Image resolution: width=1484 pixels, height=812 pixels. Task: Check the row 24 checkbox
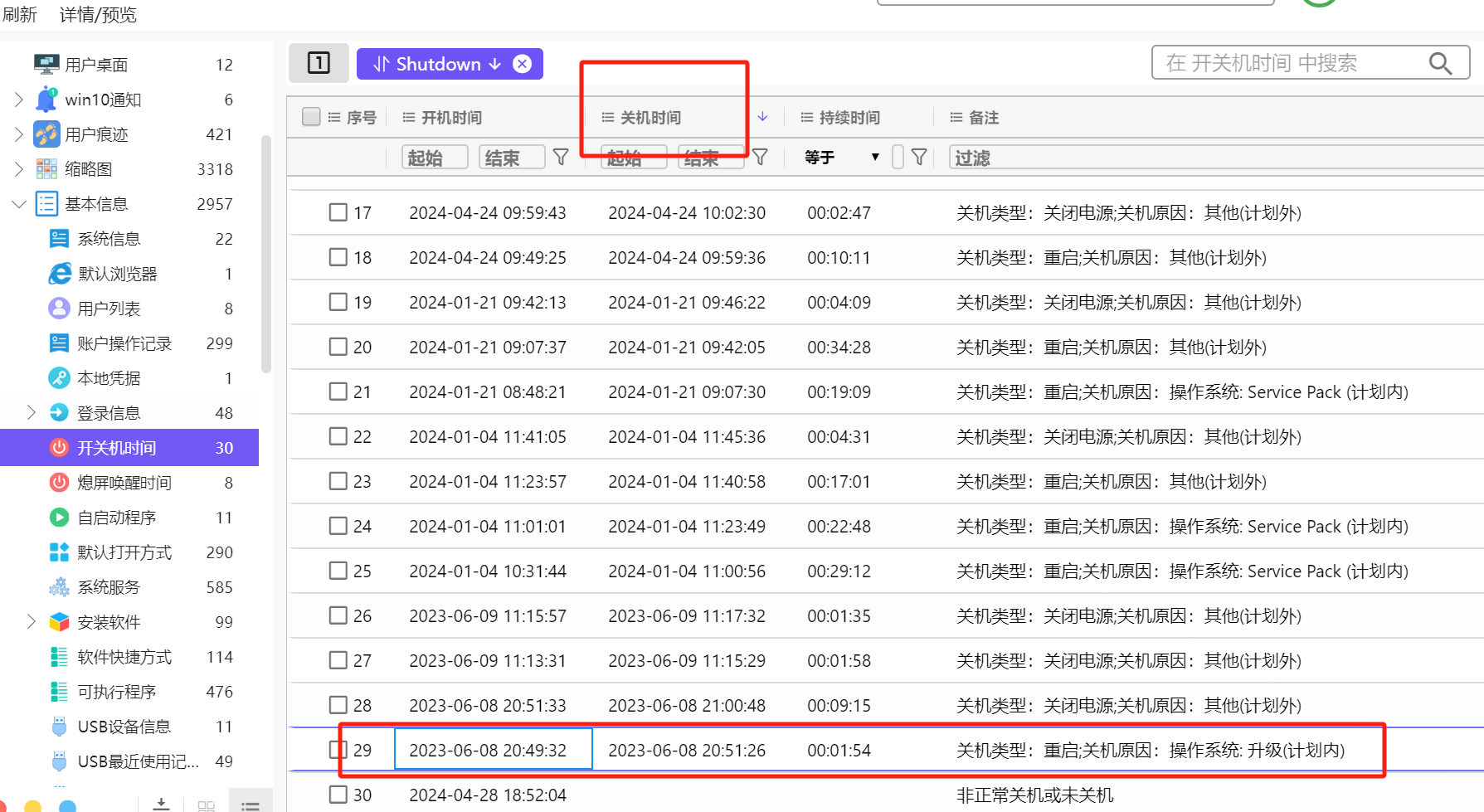pos(338,526)
